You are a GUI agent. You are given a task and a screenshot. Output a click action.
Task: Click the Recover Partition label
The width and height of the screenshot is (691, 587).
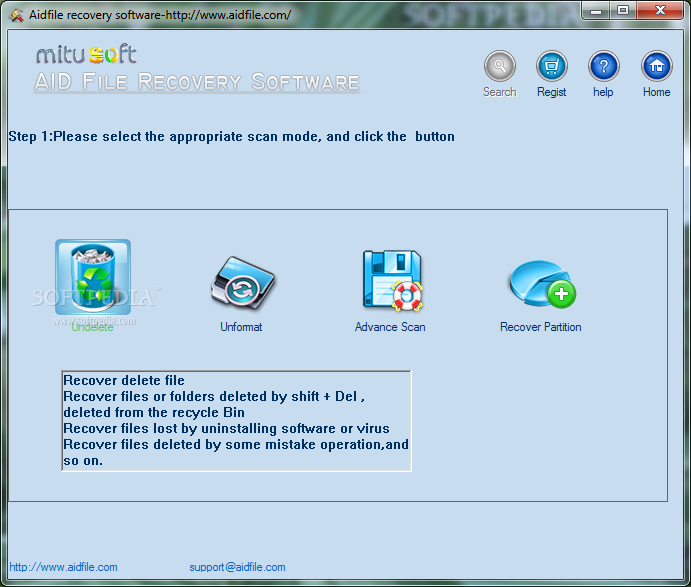pos(540,327)
